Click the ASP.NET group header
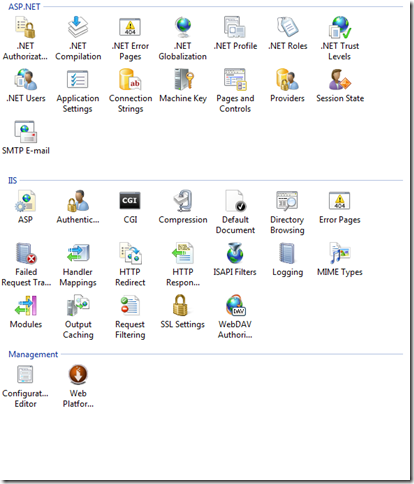The width and height of the screenshot is (414, 484). coord(24,7)
